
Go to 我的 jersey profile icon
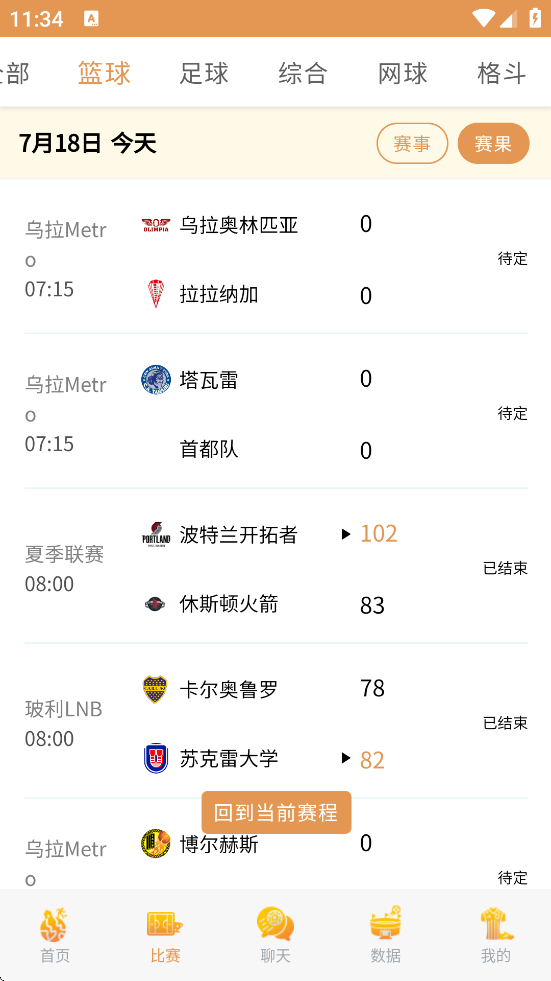click(496, 925)
